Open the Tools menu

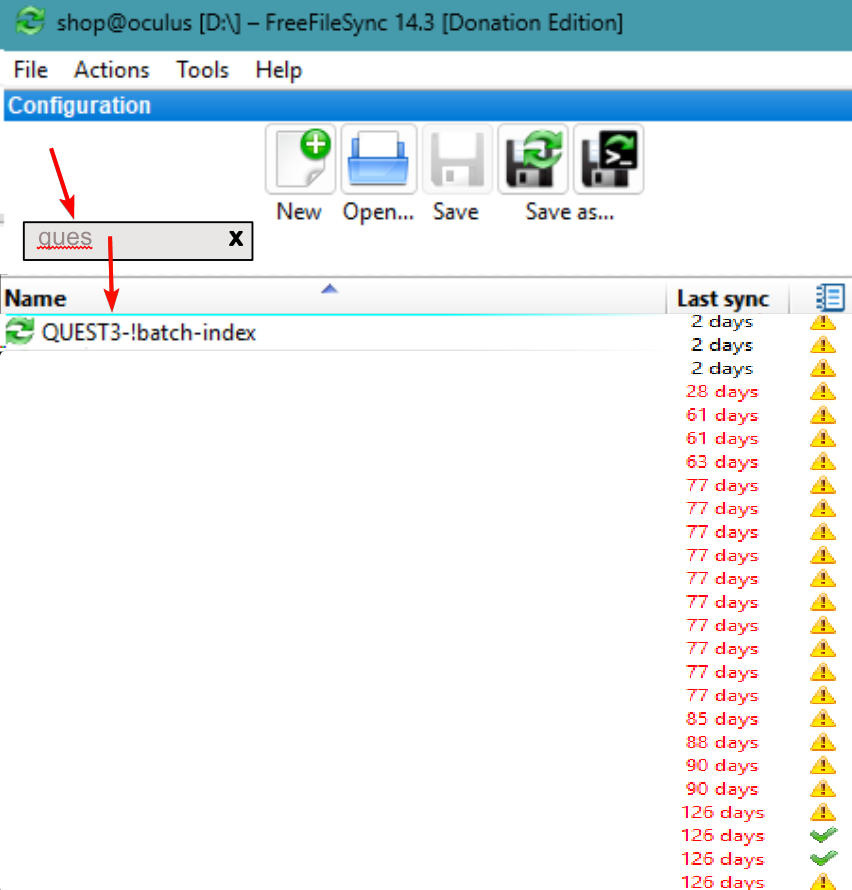tap(202, 70)
